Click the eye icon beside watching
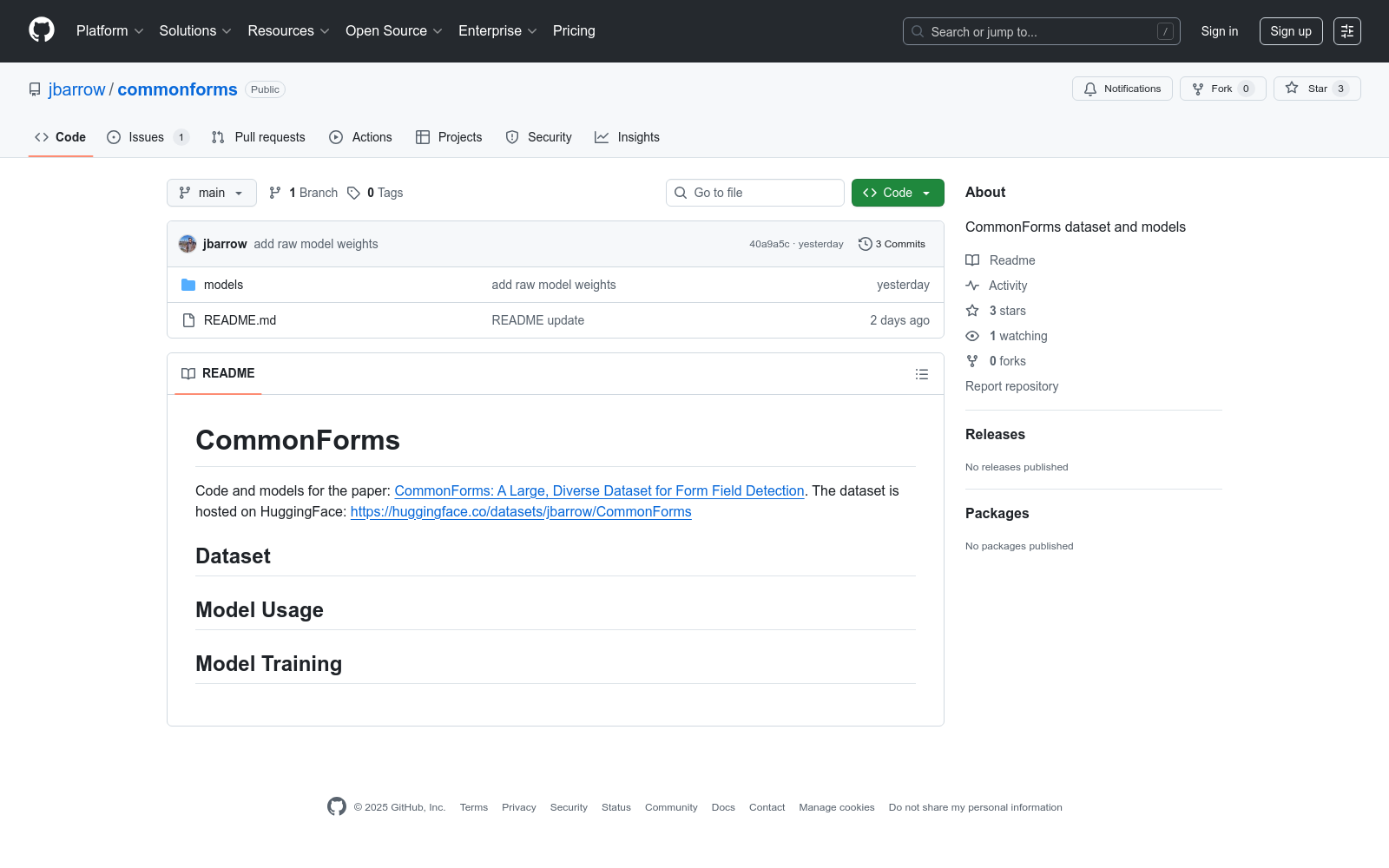The width and height of the screenshot is (1389, 868). pyautogui.click(x=972, y=336)
